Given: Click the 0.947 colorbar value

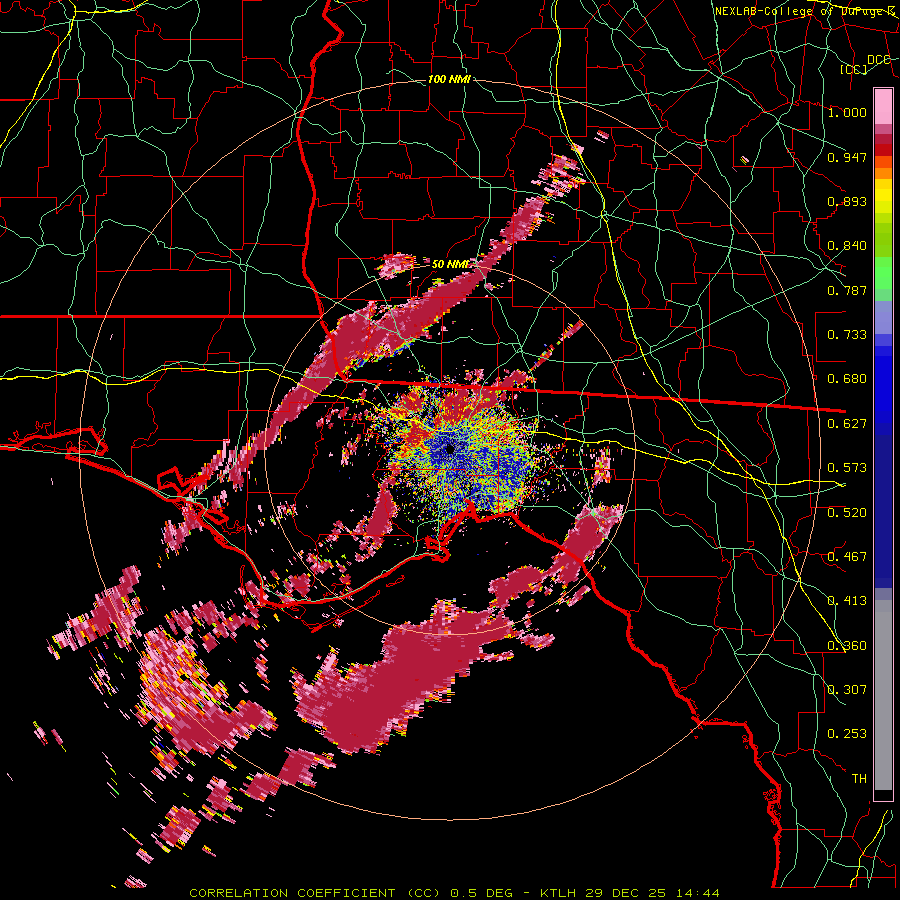Looking at the screenshot, I should click(x=847, y=157).
